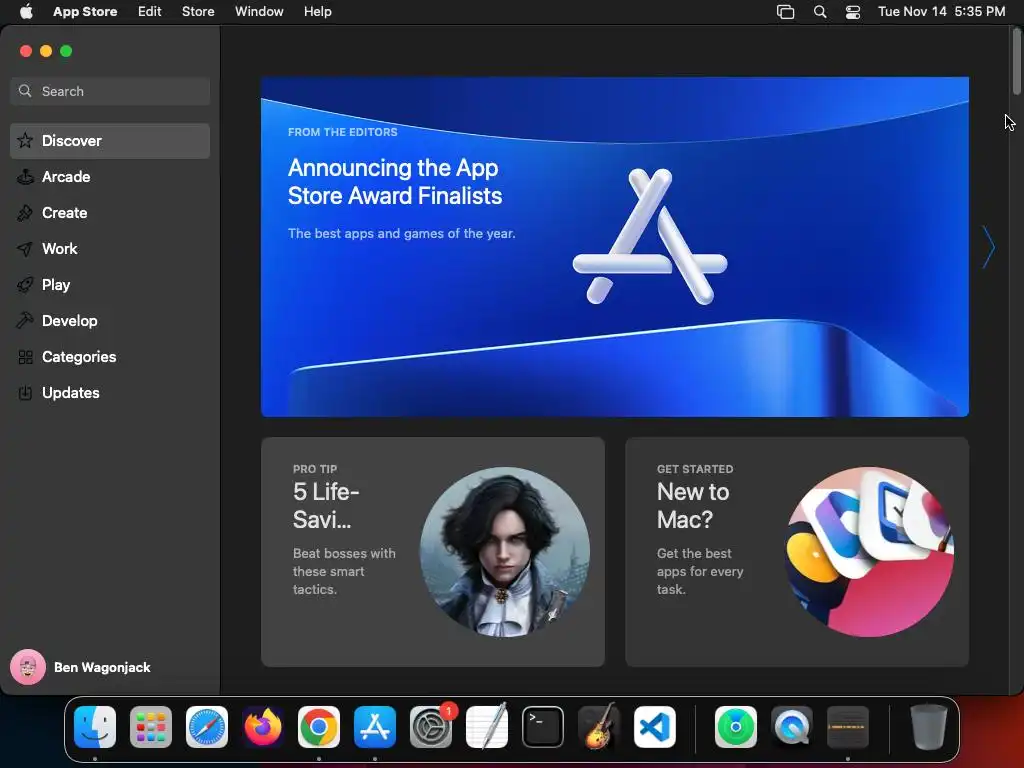Open Updates download icon in sidebar
The width and height of the screenshot is (1024, 768).
point(25,392)
